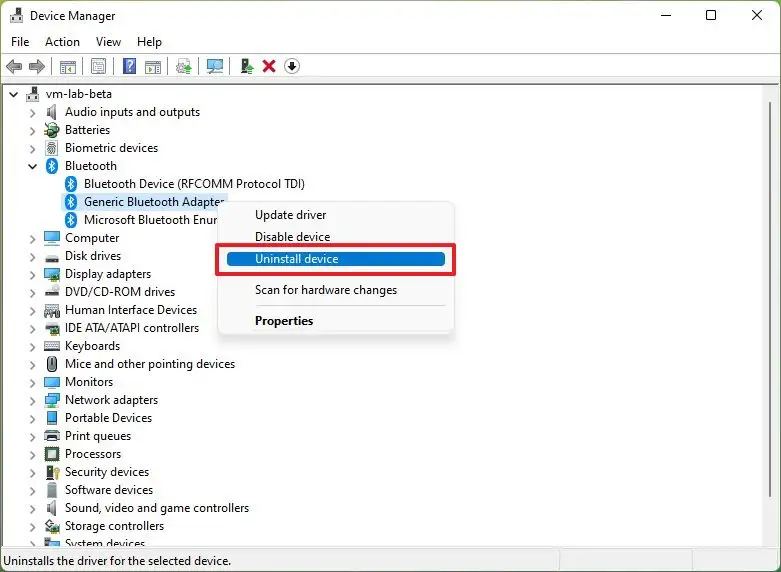
Task: Click the Audio inputs and outputs speaker icon
Action: 52,112
